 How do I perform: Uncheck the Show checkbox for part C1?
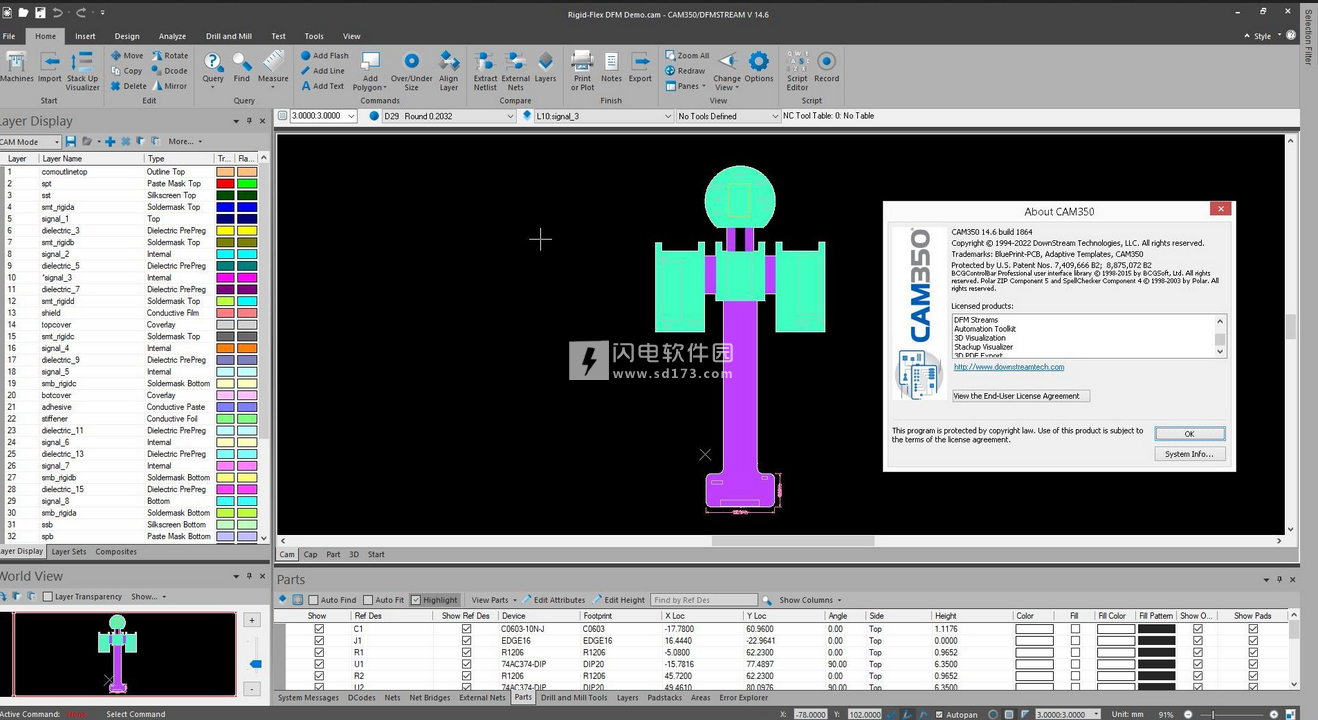point(319,629)
